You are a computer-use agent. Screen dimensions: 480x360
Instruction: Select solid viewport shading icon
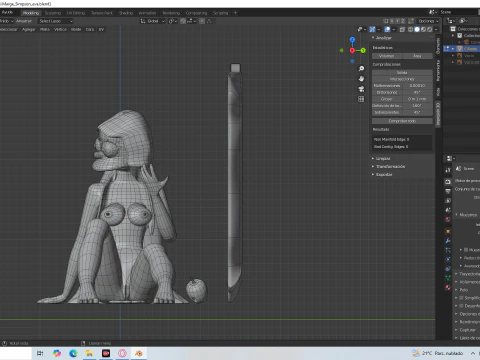coord(417,29)
